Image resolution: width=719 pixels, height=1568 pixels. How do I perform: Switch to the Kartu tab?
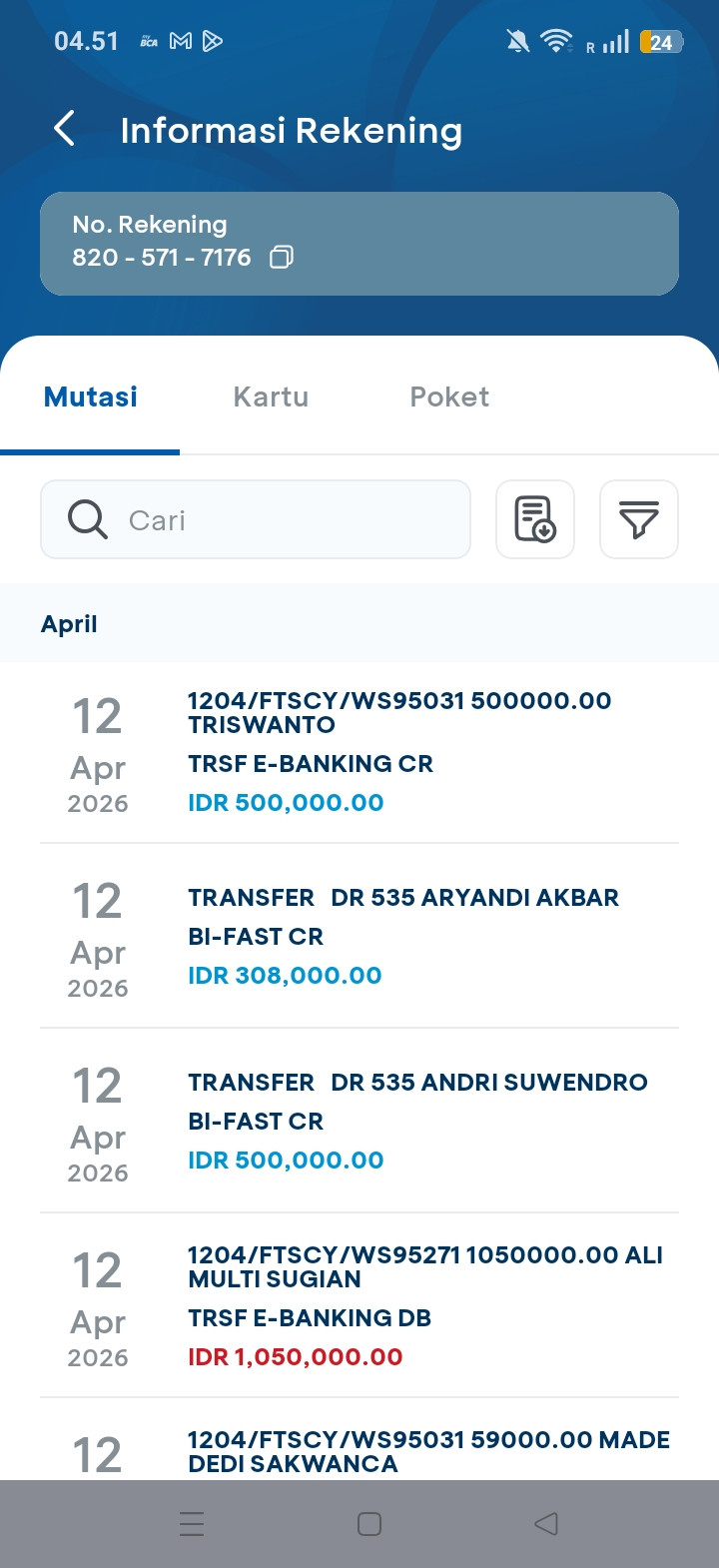pos(271,397)
